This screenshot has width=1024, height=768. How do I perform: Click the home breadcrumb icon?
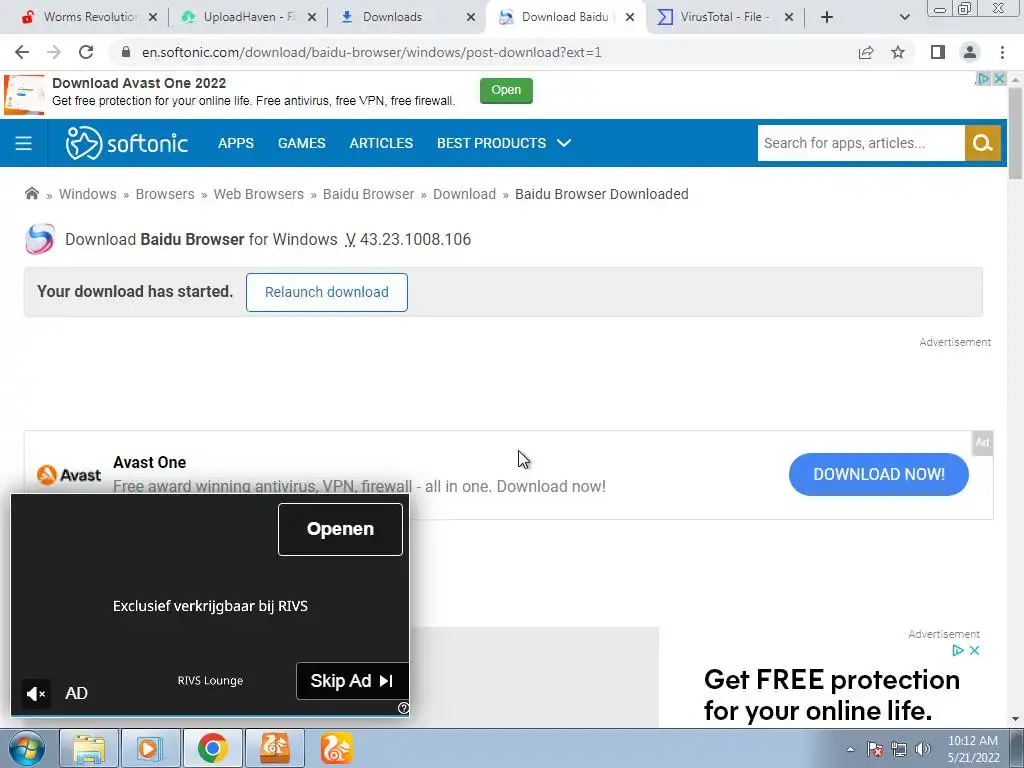pyautogui.click(x=31, y=193)
